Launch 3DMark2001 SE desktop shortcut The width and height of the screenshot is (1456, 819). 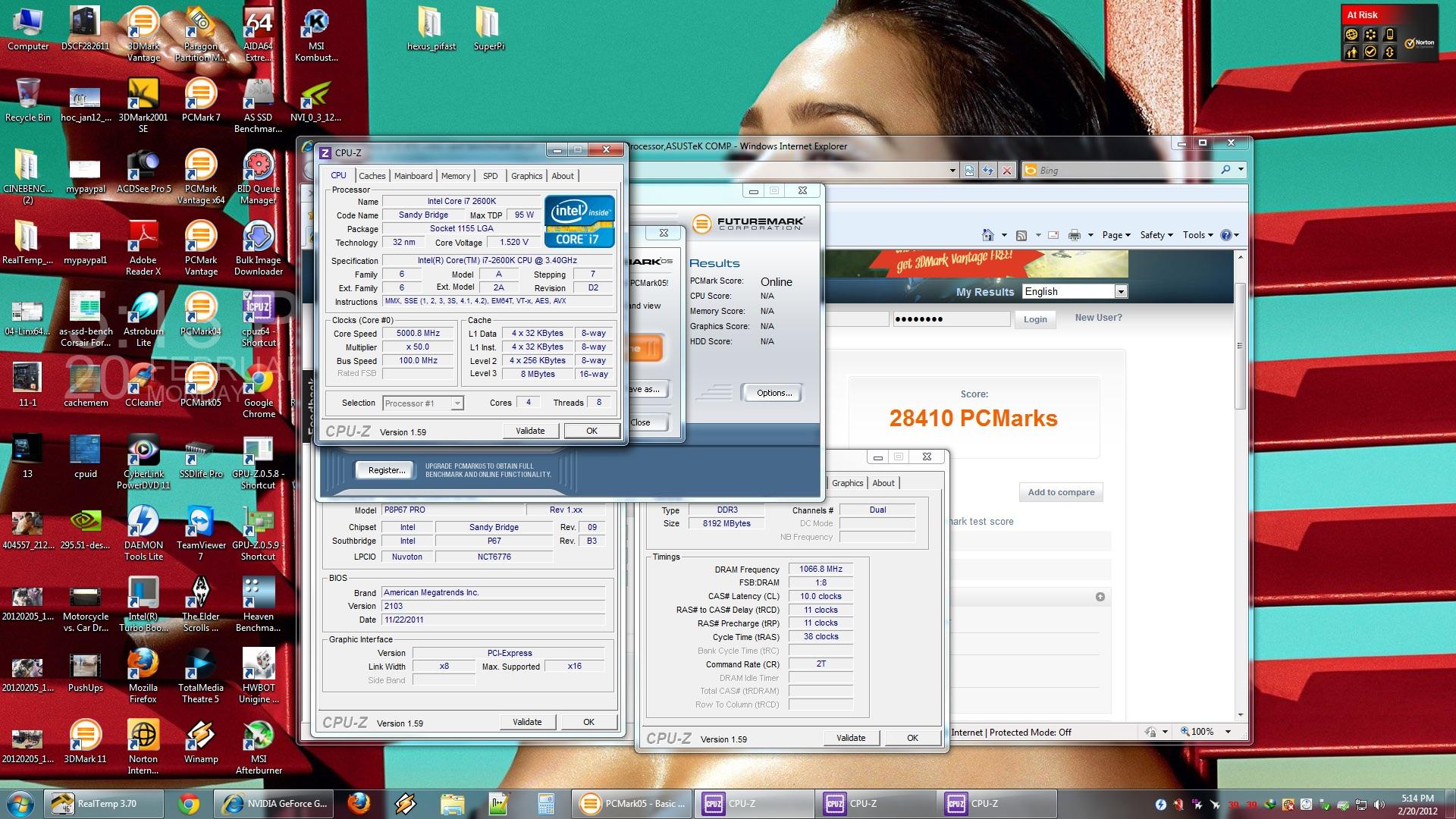click(x=143, y=105)
